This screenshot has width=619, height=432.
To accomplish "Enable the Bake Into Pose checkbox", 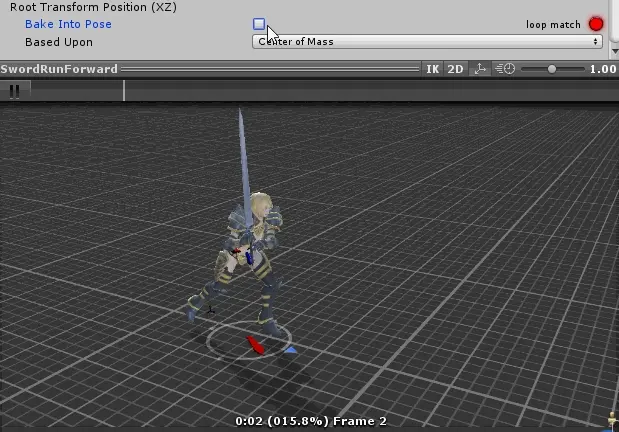I will tap(259, 24).
